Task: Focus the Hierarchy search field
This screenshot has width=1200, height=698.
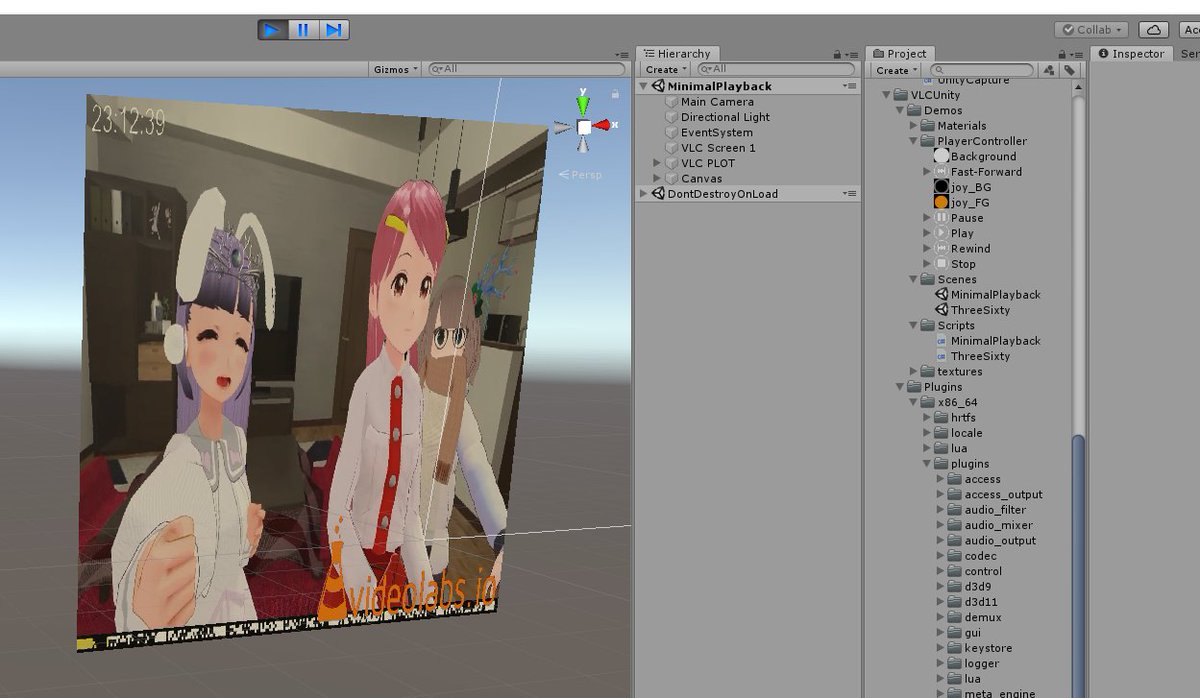Action: pos(777,69)
